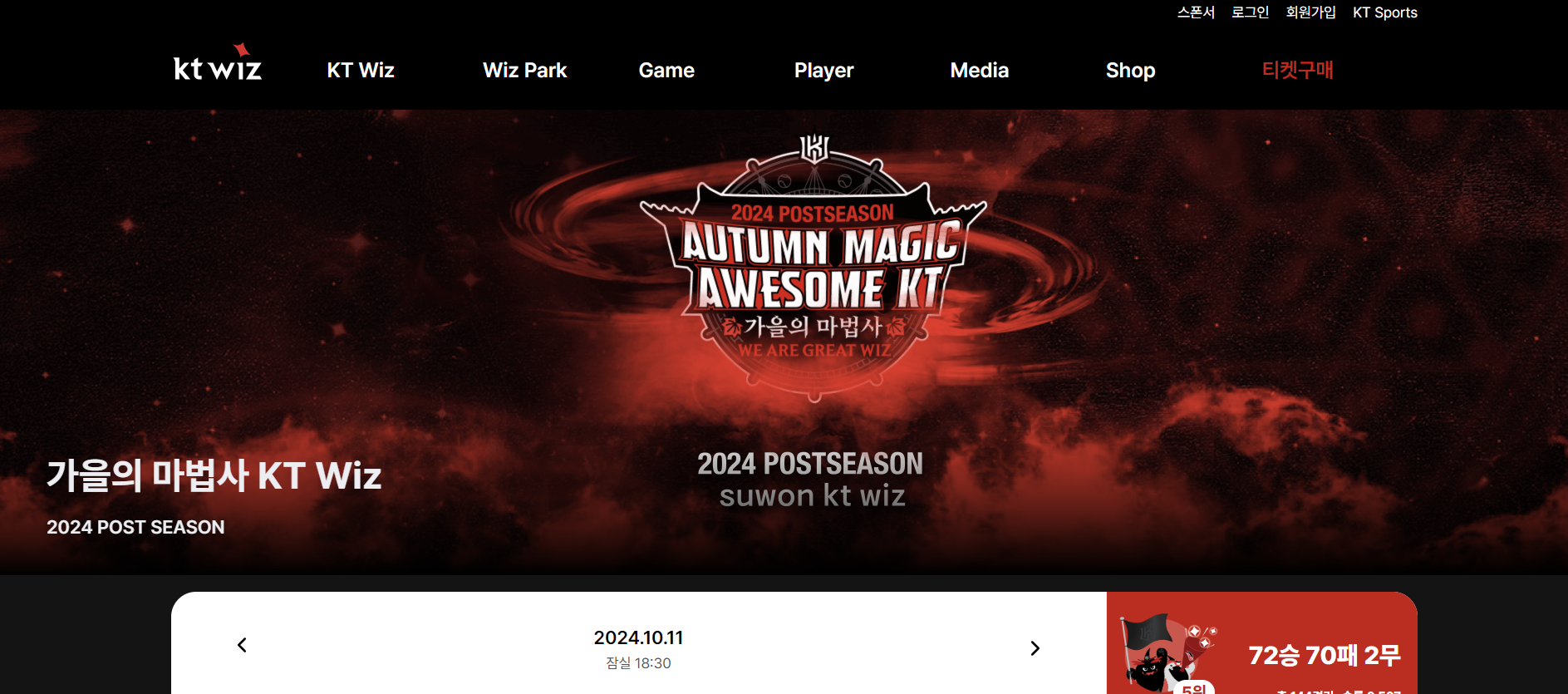Open the Player menu
Viewport: 1568px width, 694px height.
pyautogui.click(x=823, y=71)
